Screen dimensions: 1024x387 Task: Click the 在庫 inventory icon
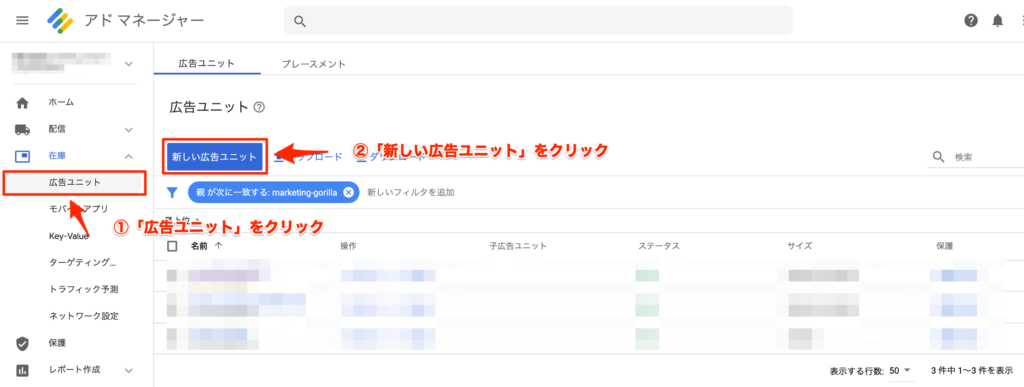point(22,156)
